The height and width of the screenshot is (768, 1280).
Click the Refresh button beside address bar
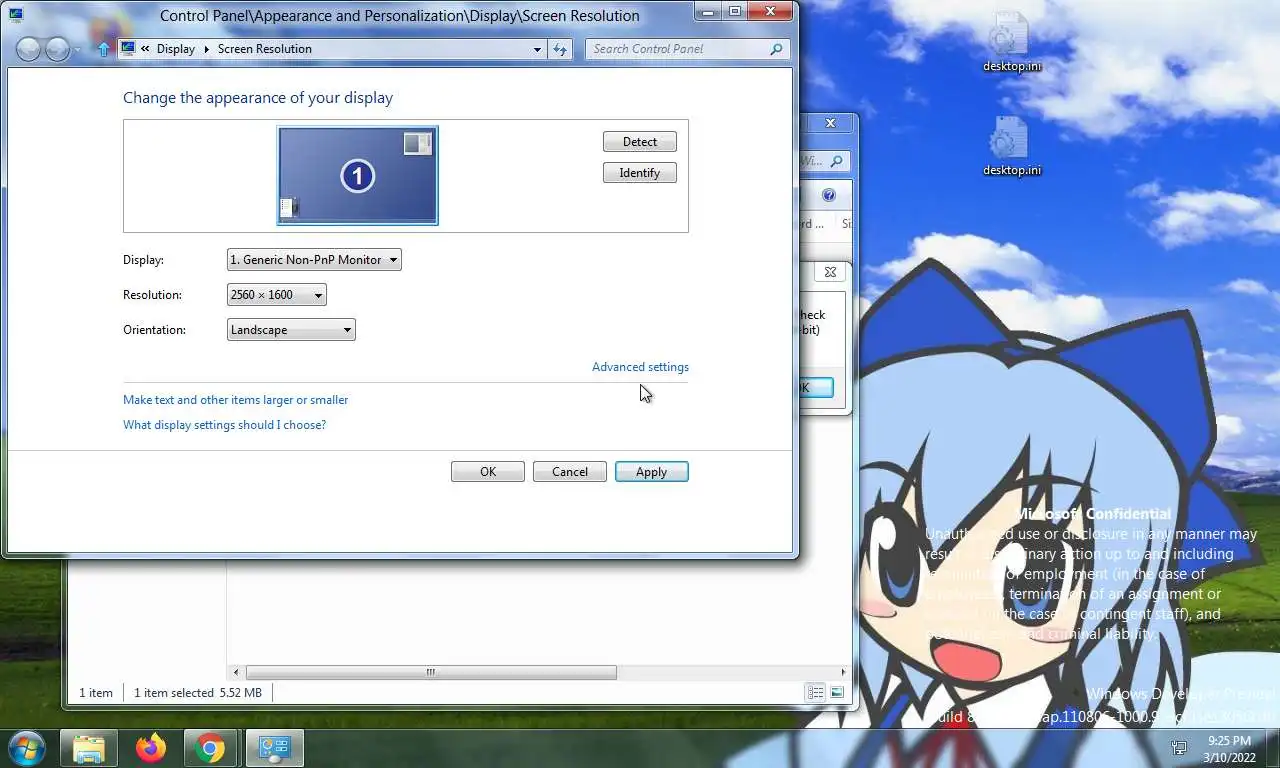[560, 49]
